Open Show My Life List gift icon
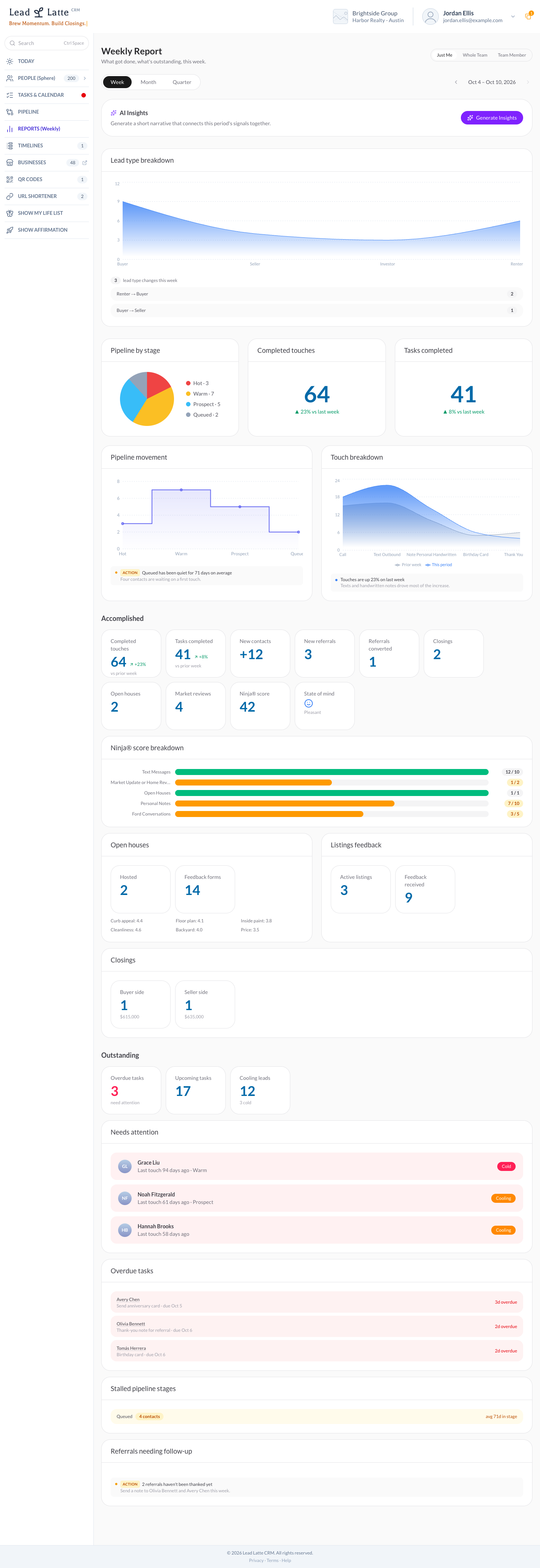 pos(10,213)
